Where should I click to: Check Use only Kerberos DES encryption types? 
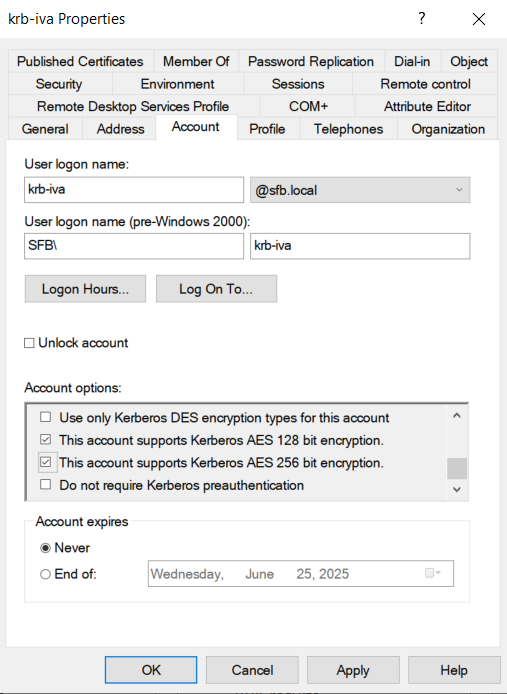coord(45,417)
